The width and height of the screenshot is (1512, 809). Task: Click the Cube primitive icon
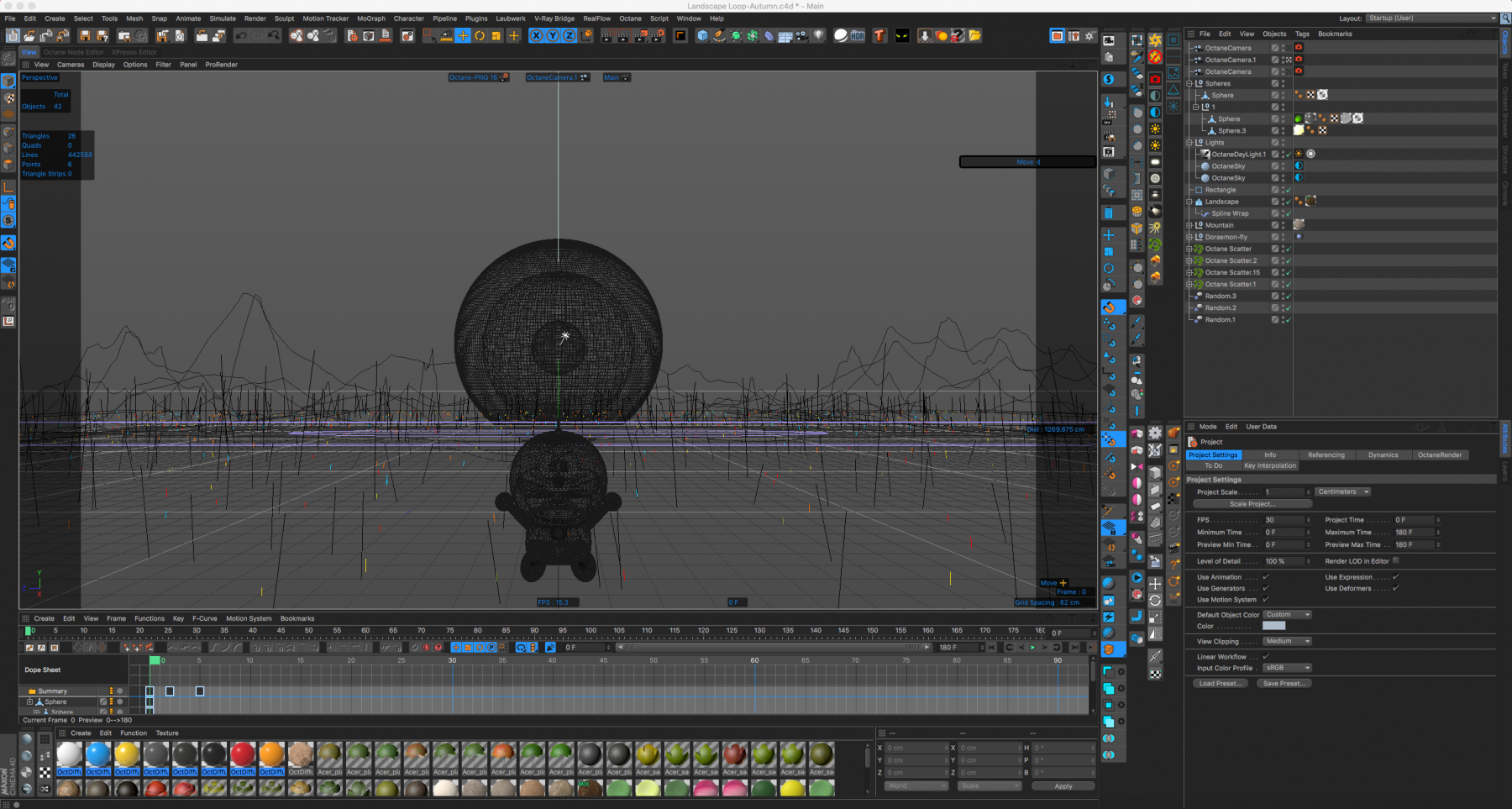point(702,35)
